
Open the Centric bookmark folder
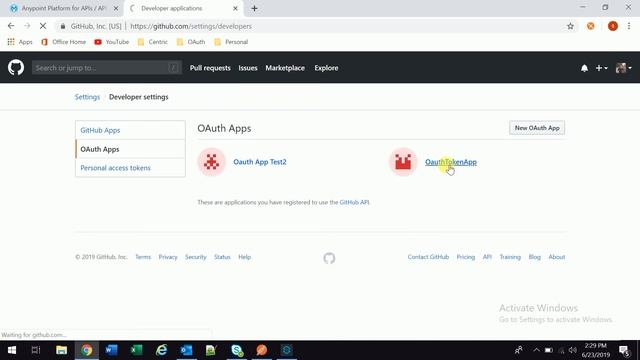[153, 42]
